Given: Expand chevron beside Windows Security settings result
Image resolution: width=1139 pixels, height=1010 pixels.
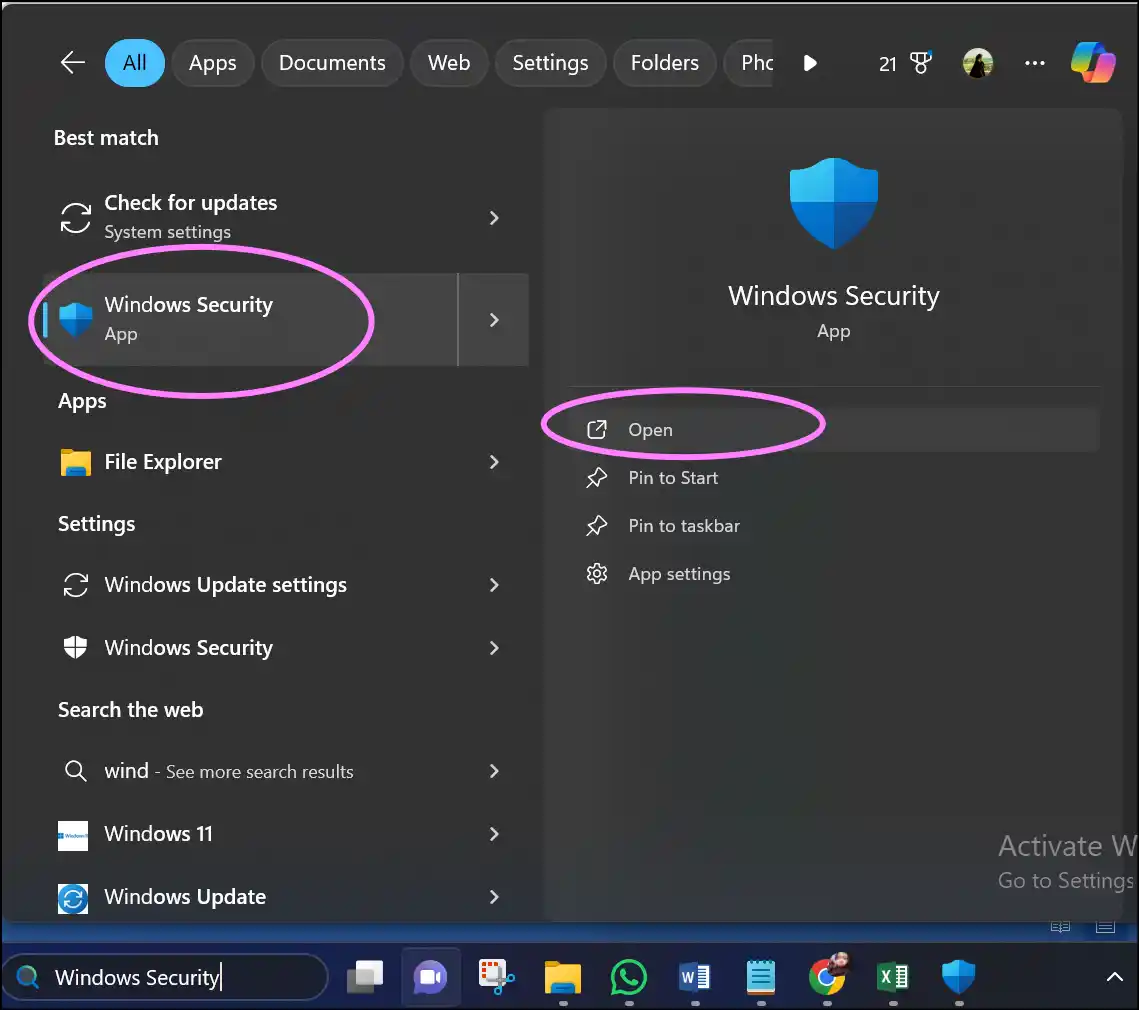Looking at the screenshot, I should [494, 647].
